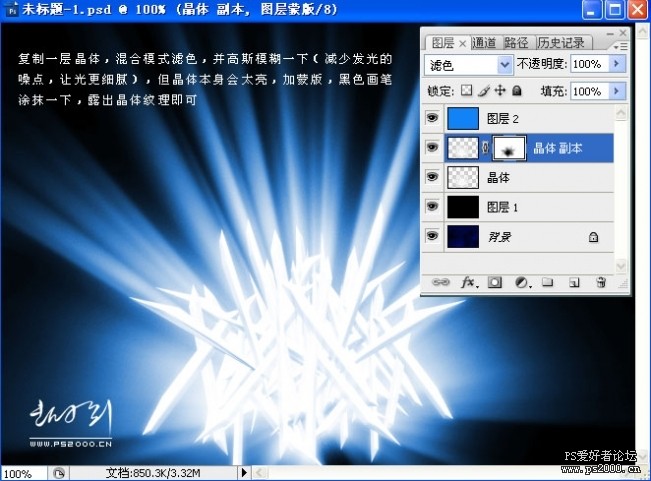Close the layers panel
The width and height of the screenshot is (651, 481).
pyautogui.click(x=623, y=33)
